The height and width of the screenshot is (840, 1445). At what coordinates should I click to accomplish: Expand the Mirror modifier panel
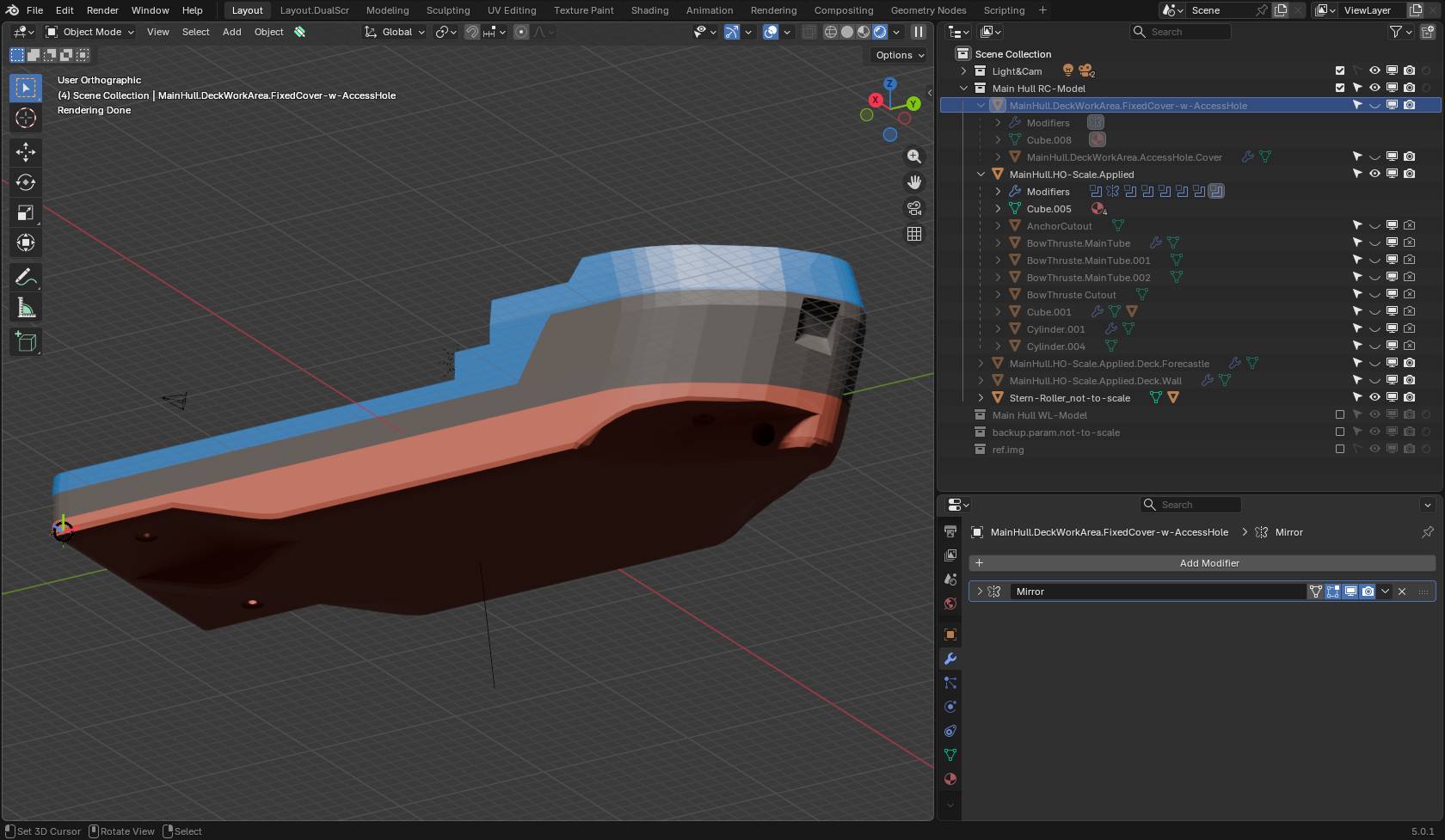(x=979, y=592)
